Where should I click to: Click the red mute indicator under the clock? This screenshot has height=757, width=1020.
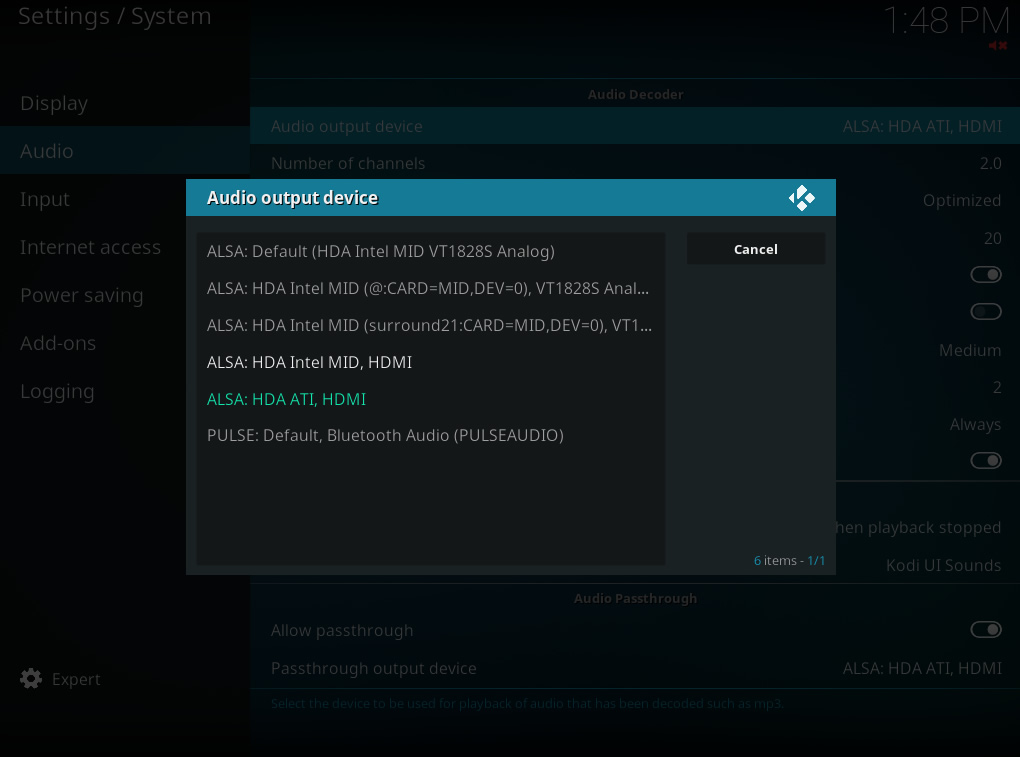click(997, 46)
